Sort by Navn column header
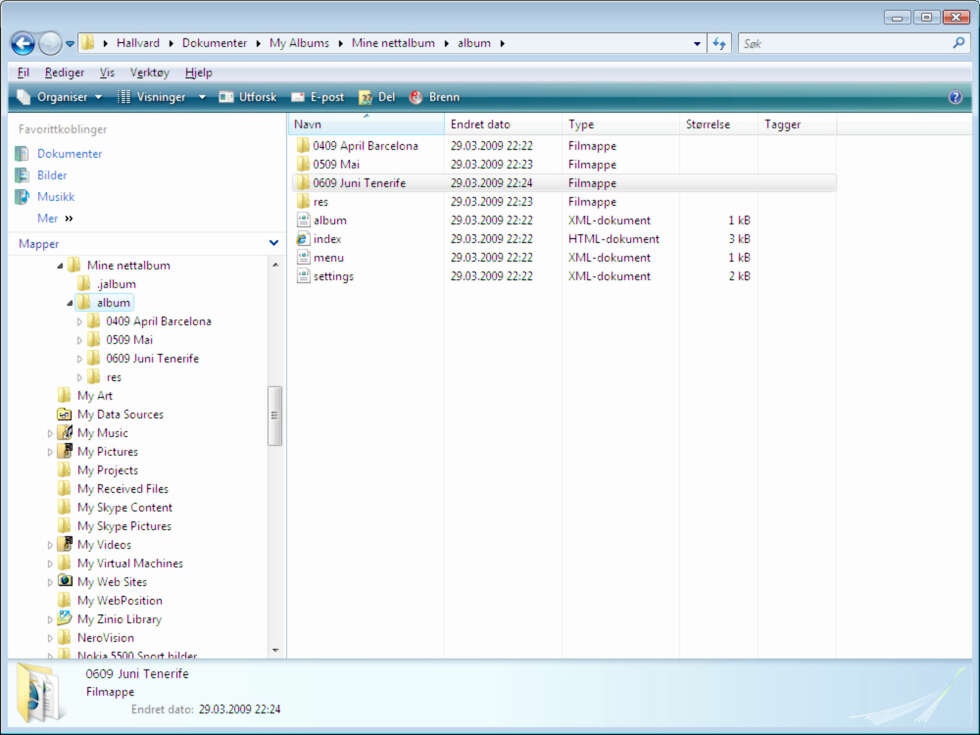 point(366,124)
